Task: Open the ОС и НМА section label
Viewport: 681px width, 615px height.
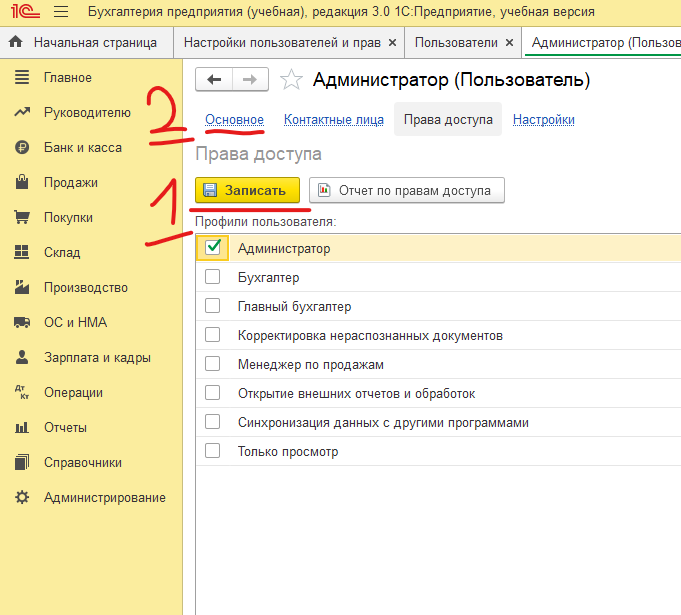Action: click(x=76, y=322)
